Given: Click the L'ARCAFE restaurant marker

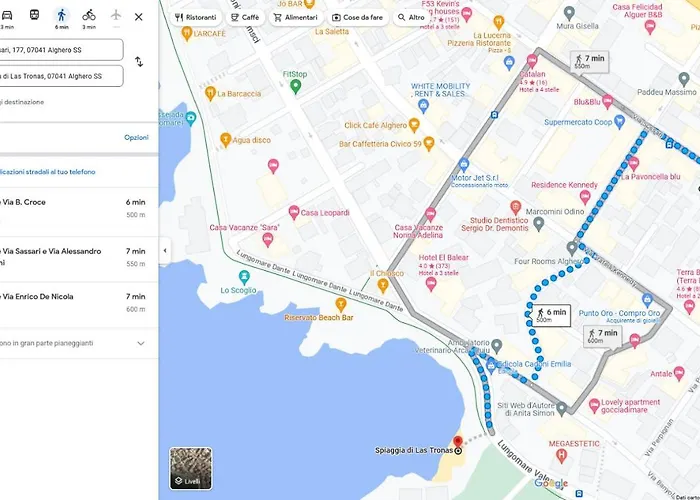Looking at the screenshot, I should click(x=187, y=33).
